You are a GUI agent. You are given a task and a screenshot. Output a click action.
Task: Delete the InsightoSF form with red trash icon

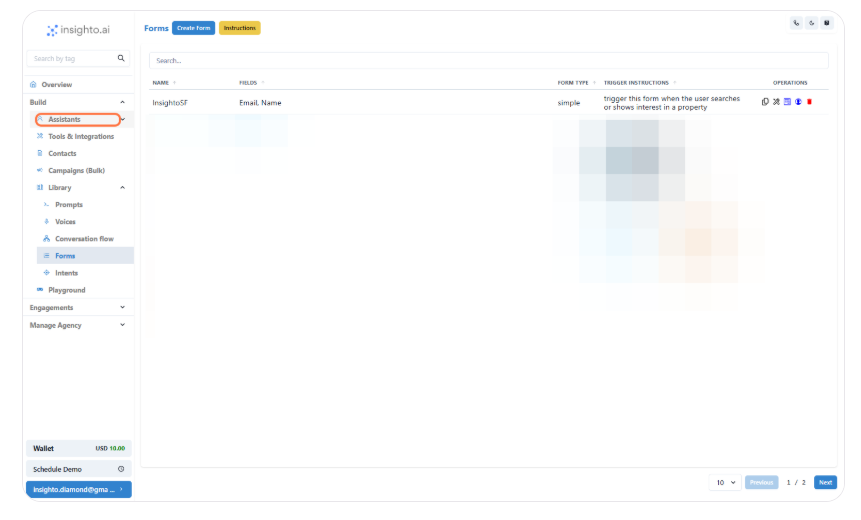[x=809, y=102]
